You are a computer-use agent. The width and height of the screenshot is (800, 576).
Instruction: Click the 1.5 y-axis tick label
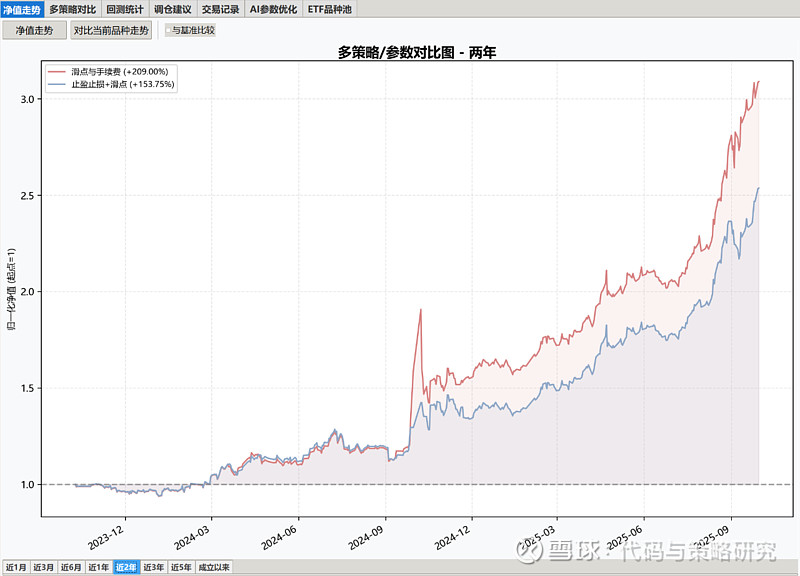click(x=28, y=388)
